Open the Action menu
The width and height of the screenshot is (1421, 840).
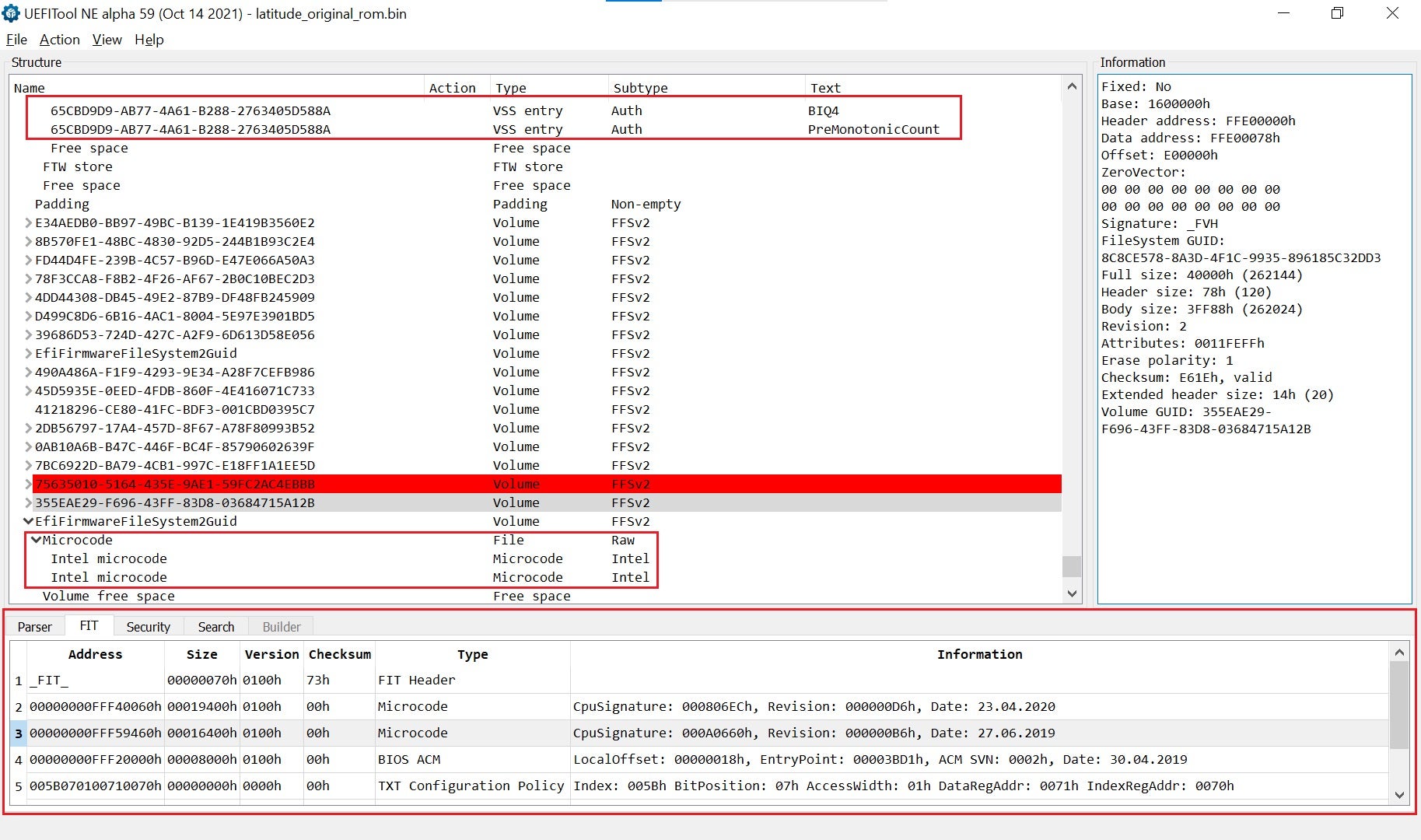pos(59,40)
